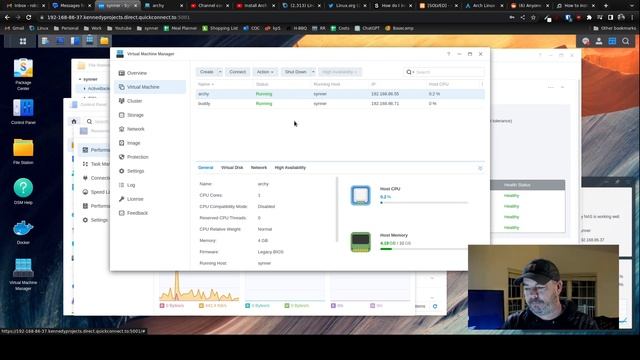Open a new browser tab
The height and width of the screenshot is (360, 640).
[x=606, y=6]
